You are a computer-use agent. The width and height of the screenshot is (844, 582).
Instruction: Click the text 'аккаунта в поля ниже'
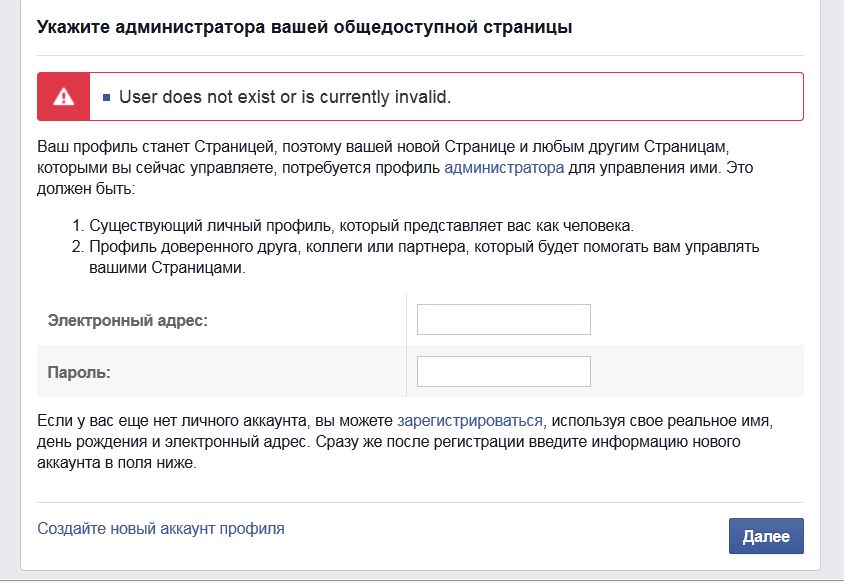pyautogui.click(x=115, y=464)
